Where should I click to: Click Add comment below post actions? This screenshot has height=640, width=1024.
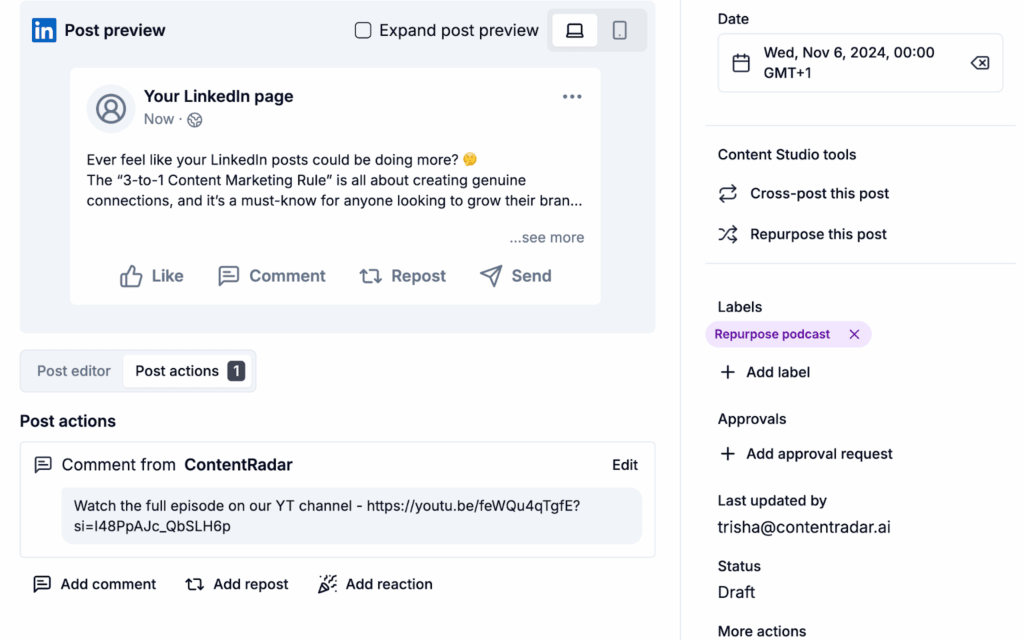tap(95, 584)
